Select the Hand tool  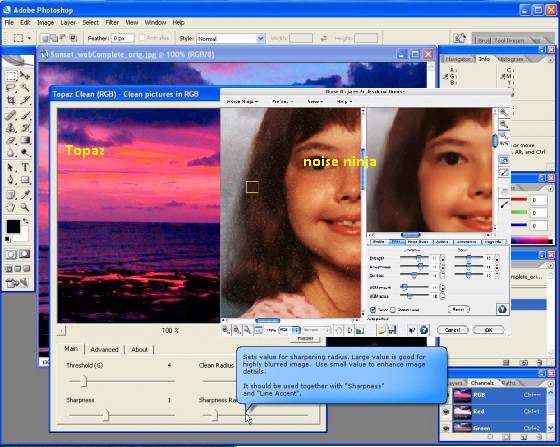click(11, 207)
